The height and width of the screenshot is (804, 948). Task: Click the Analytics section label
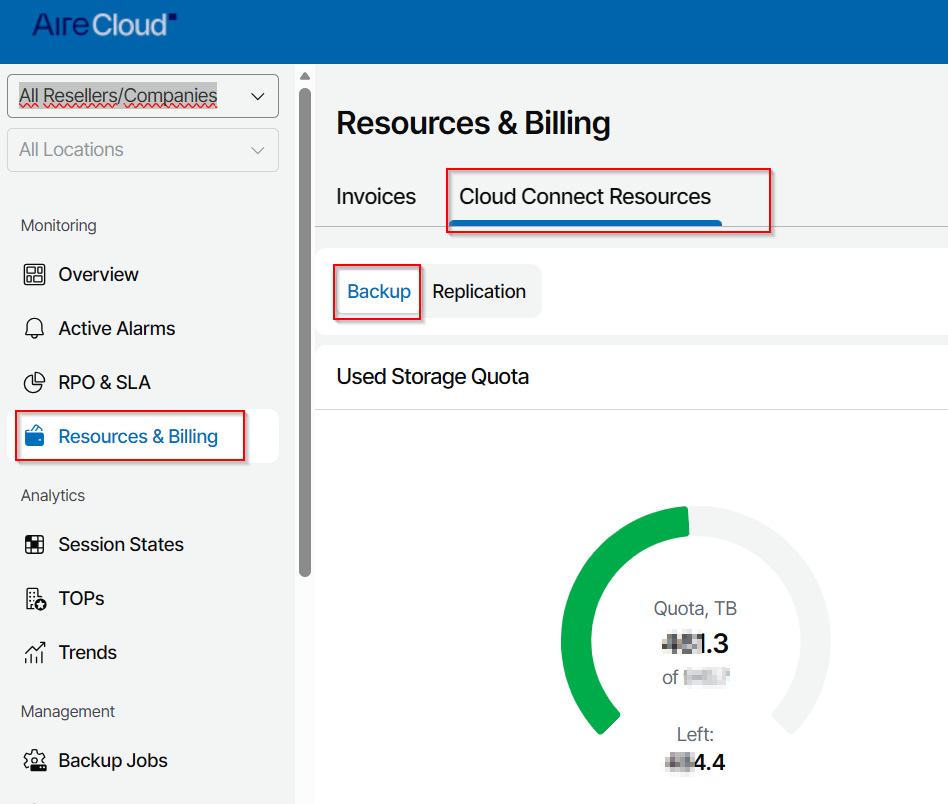click(53, 496)
